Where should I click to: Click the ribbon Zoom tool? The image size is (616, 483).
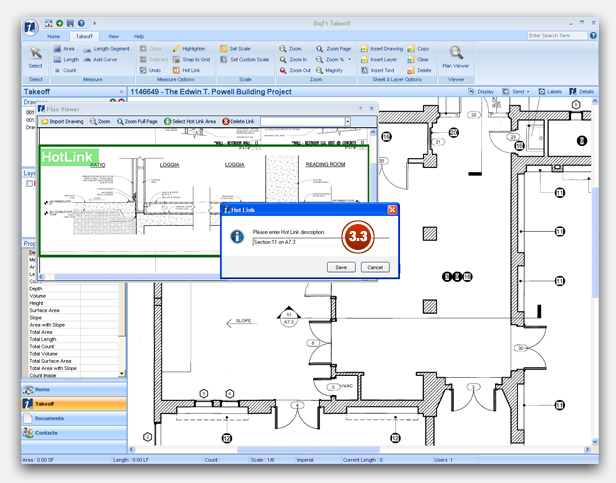coord(290,49)
